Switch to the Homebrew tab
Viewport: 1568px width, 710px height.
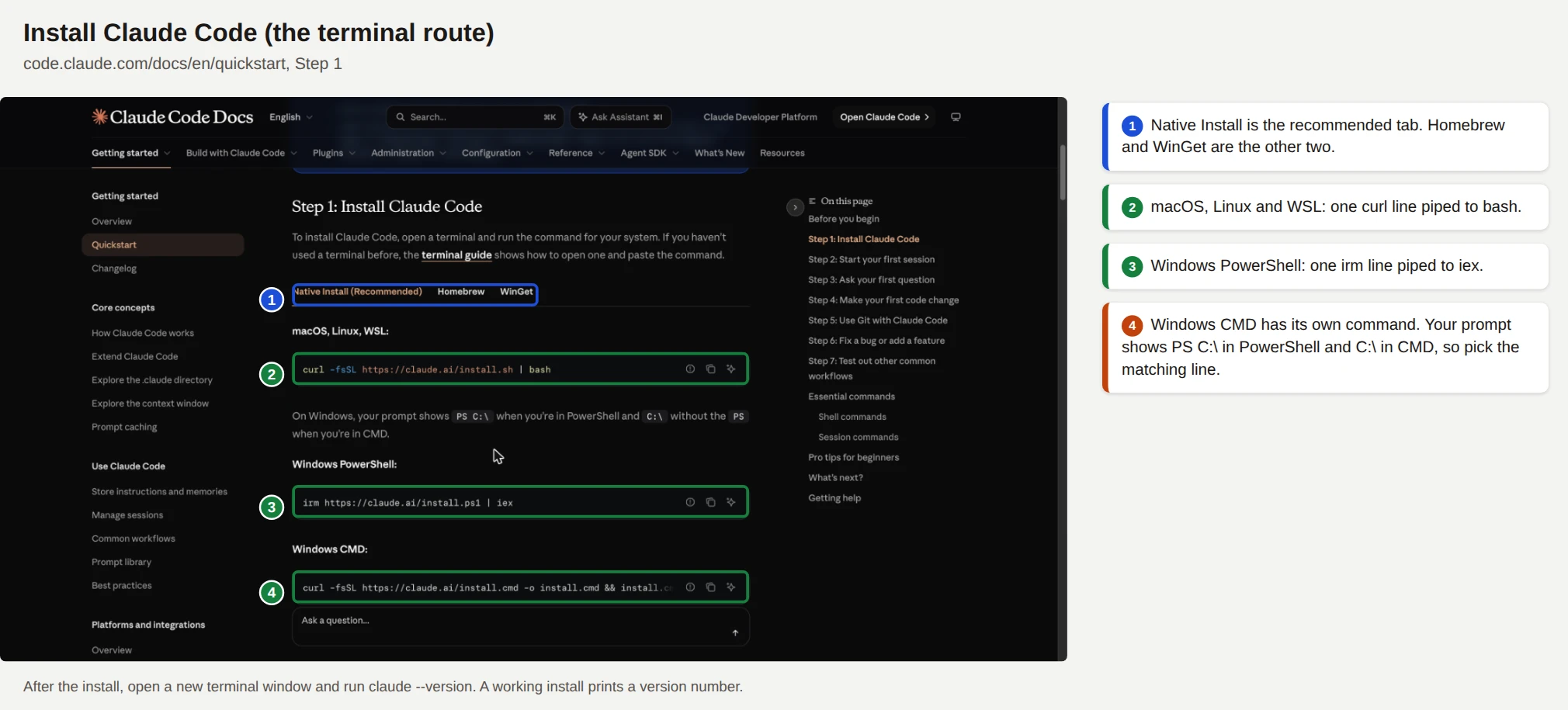[461, 292]
